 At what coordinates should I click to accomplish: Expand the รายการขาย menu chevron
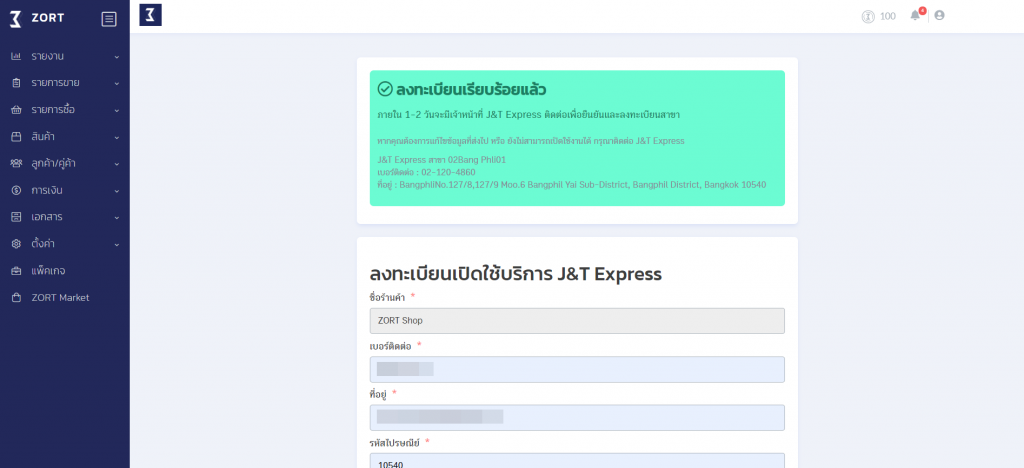point(117,84)
